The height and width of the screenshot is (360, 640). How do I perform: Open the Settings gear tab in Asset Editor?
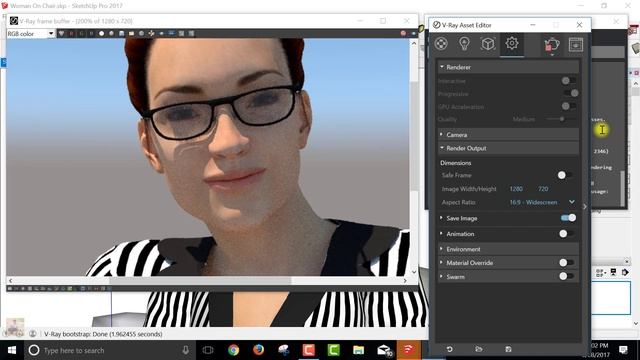point(511,43)
